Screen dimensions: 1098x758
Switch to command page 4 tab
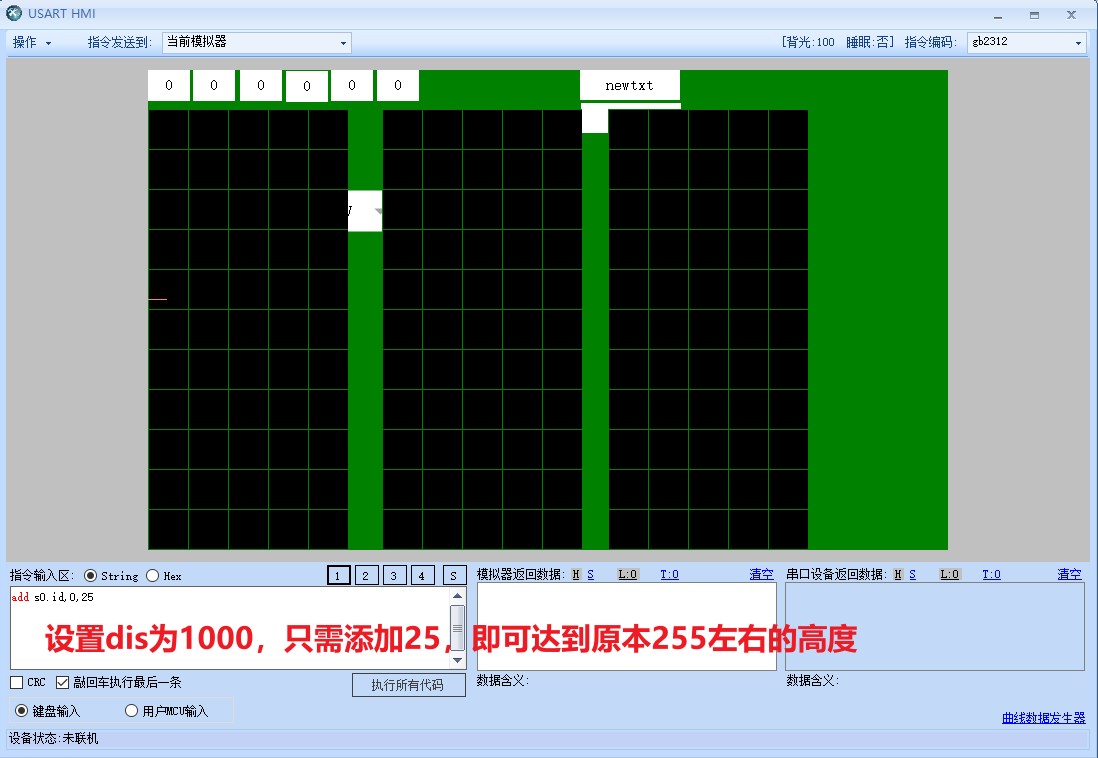point(422,575)
